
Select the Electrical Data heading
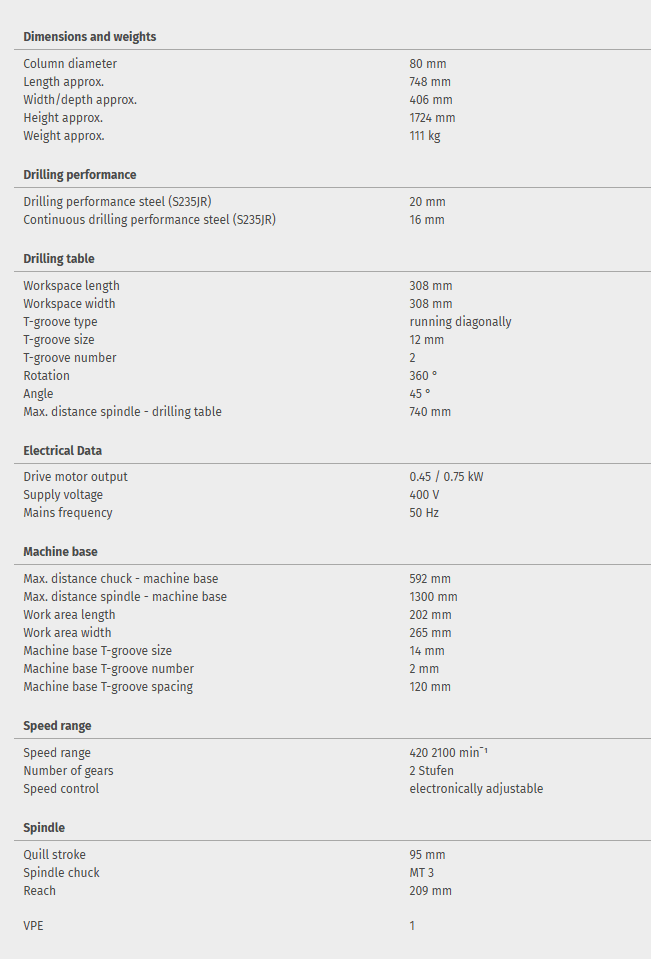click(62, 451)
